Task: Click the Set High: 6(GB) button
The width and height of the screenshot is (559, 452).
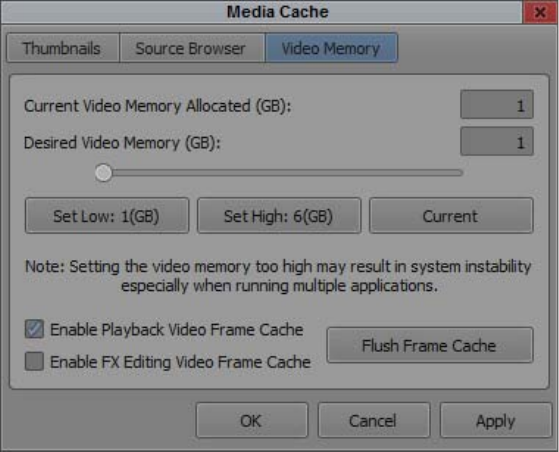Action: point(279,216)
